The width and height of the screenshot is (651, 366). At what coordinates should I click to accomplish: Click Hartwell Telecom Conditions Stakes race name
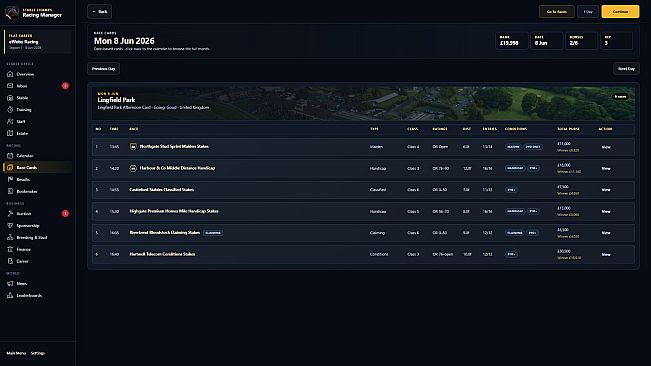pos(162,254)
